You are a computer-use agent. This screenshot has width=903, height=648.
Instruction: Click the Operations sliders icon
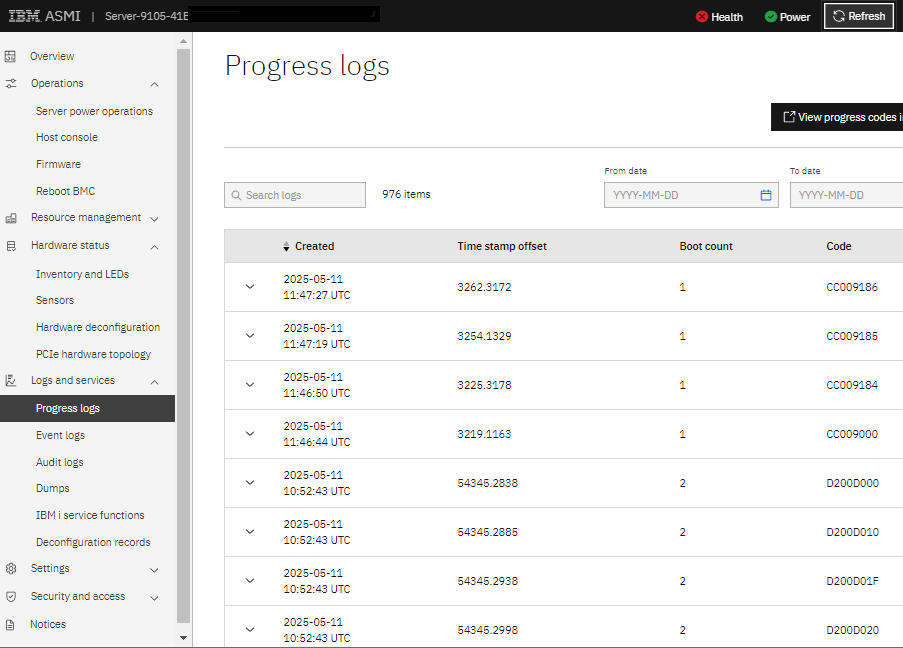point(11,84)
